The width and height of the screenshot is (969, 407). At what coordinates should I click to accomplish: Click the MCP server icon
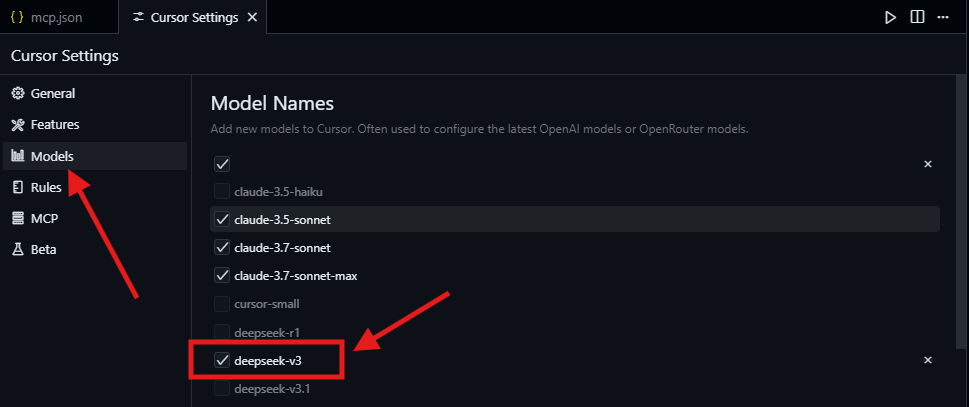18,218
